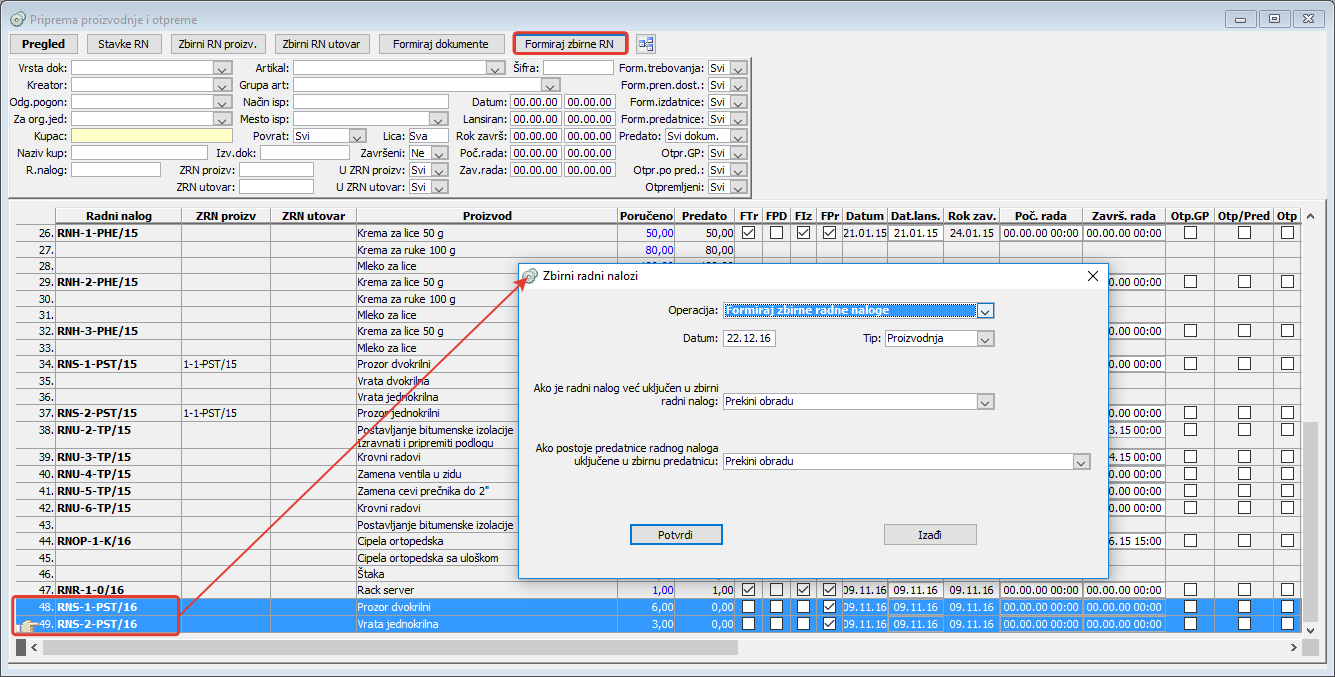Click the Šifra input field
Viewport: 1335px width, 677px height.
click(x=578, y=68)
